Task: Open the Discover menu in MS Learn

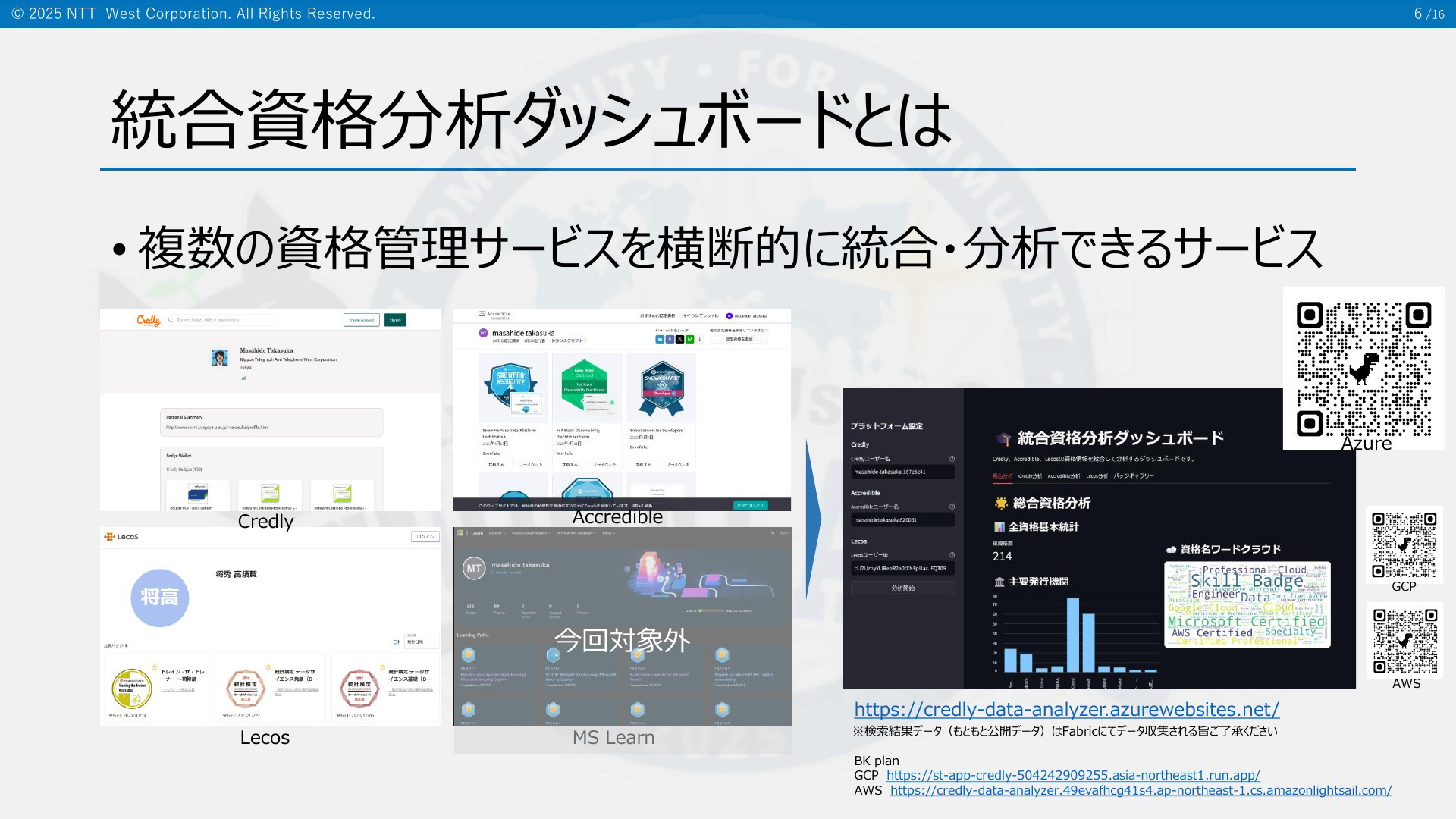Action: [497, 533]
